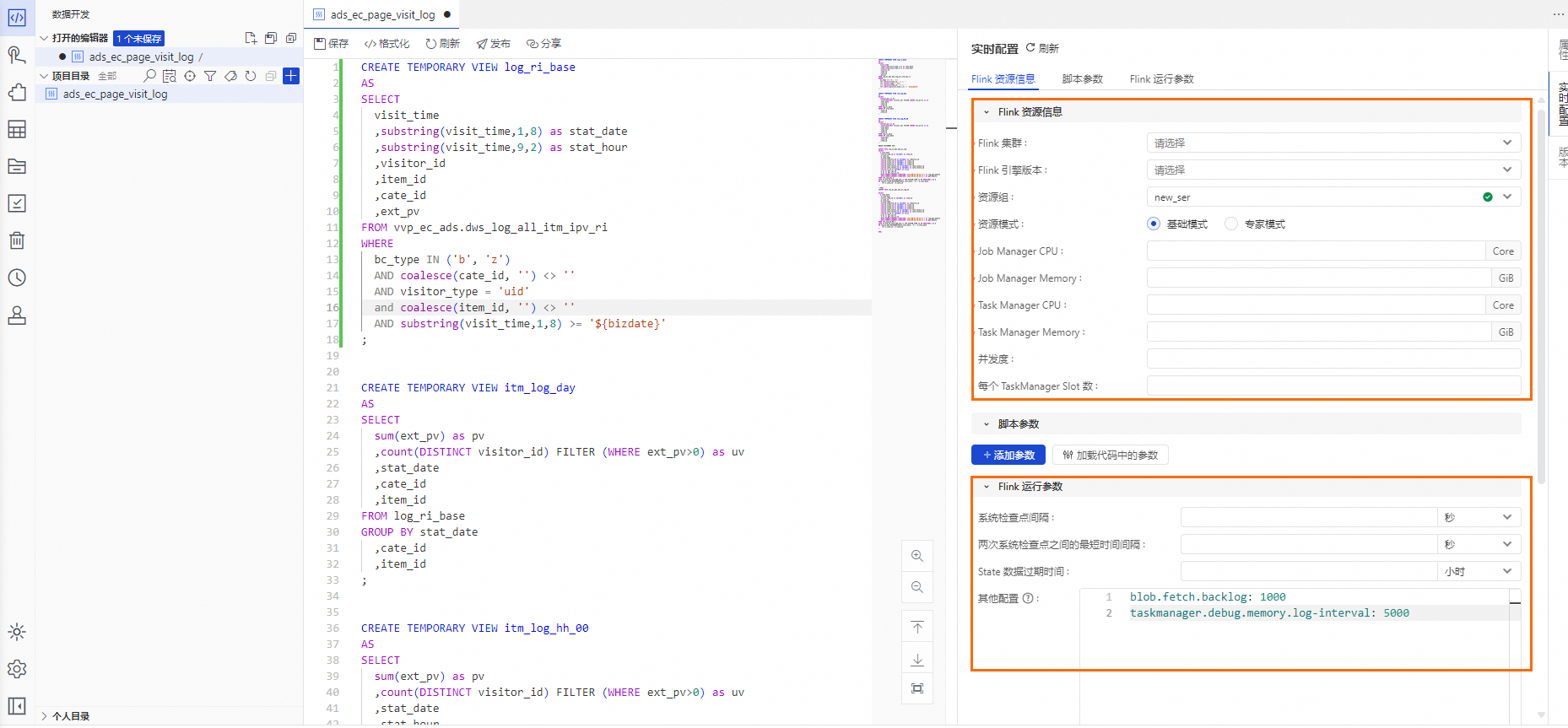Click the 加载代码中的参数 button
Screen dimensions: 1568x728
[1111, 455]
